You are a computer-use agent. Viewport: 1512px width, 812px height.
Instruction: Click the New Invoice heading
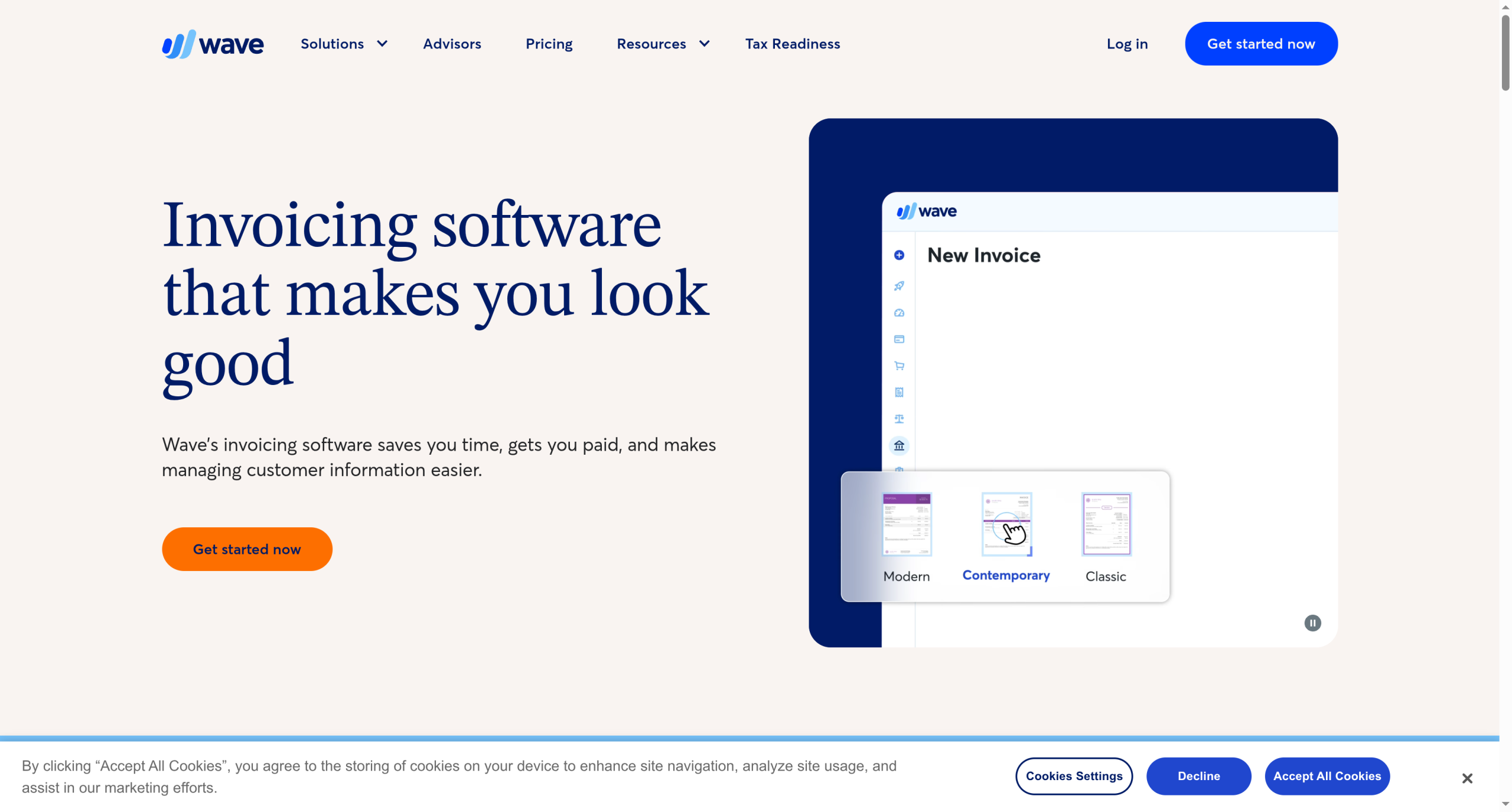pos(983,255)
